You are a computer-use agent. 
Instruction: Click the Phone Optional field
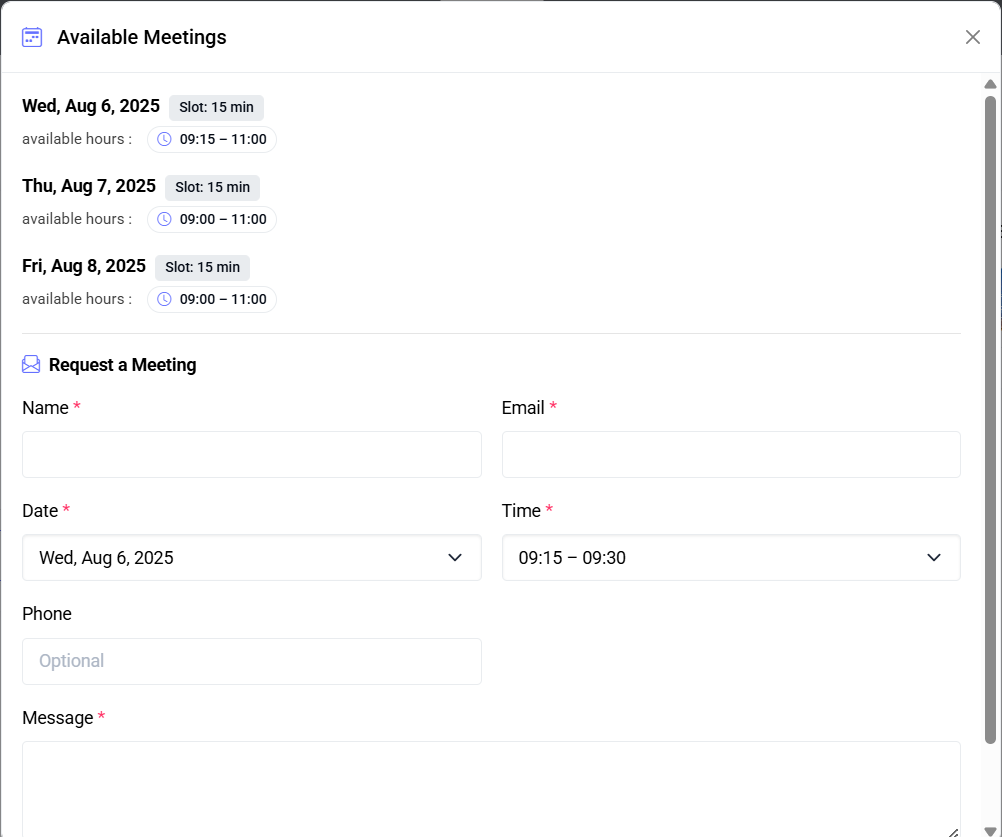pyautogui.click(x=251, y=661)
